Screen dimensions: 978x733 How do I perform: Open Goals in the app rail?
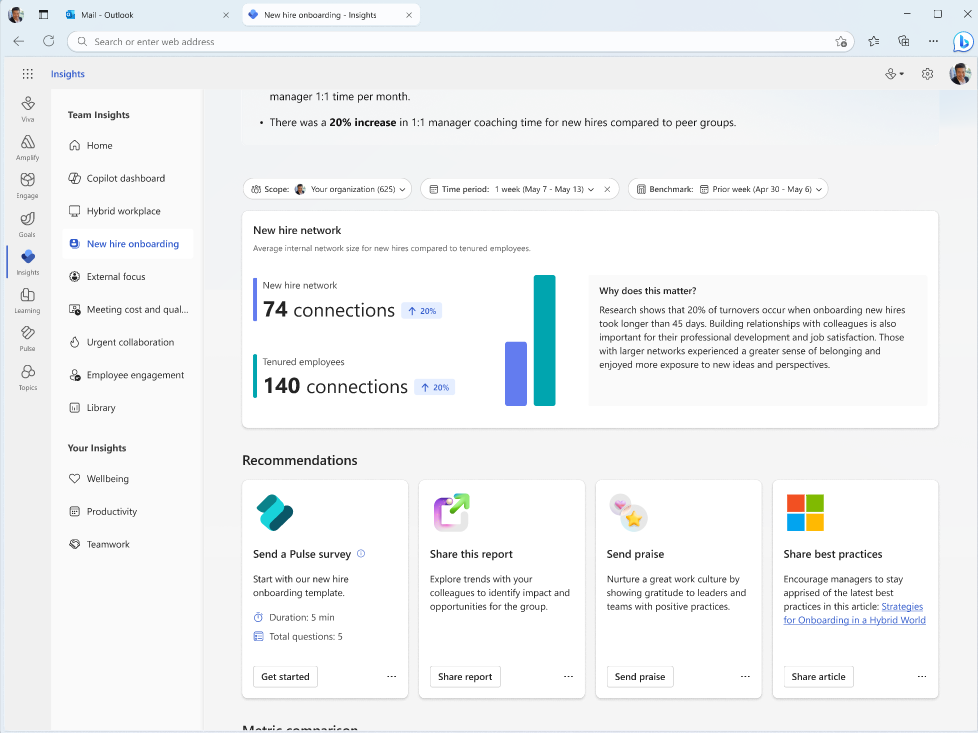pyautogui.click(x=27, y=225)
